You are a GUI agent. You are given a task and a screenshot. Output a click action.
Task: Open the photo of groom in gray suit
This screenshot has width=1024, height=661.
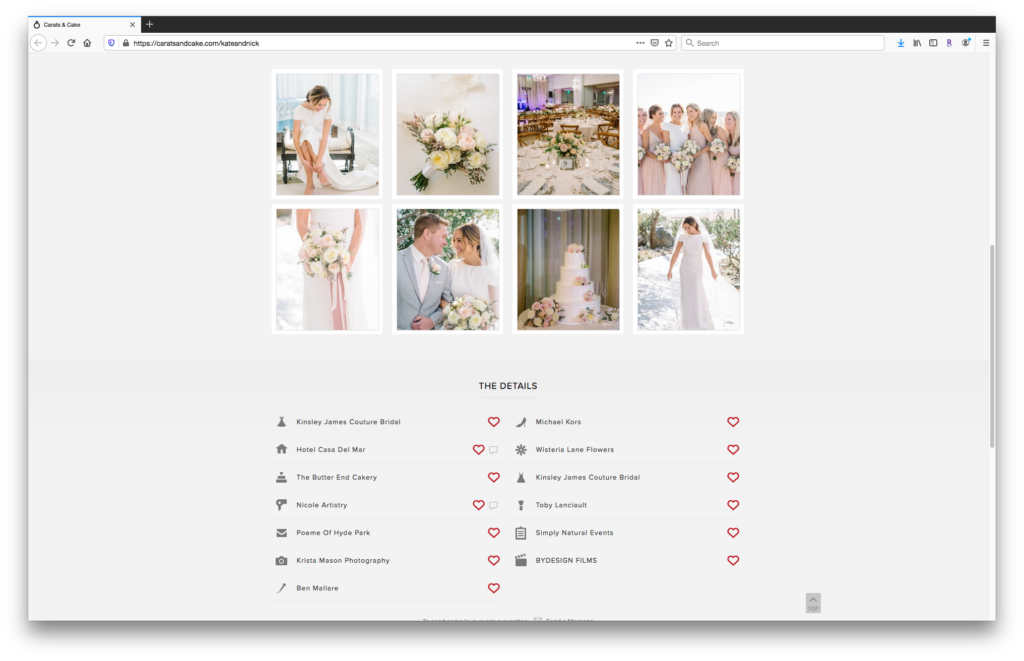tap(447, 269)
